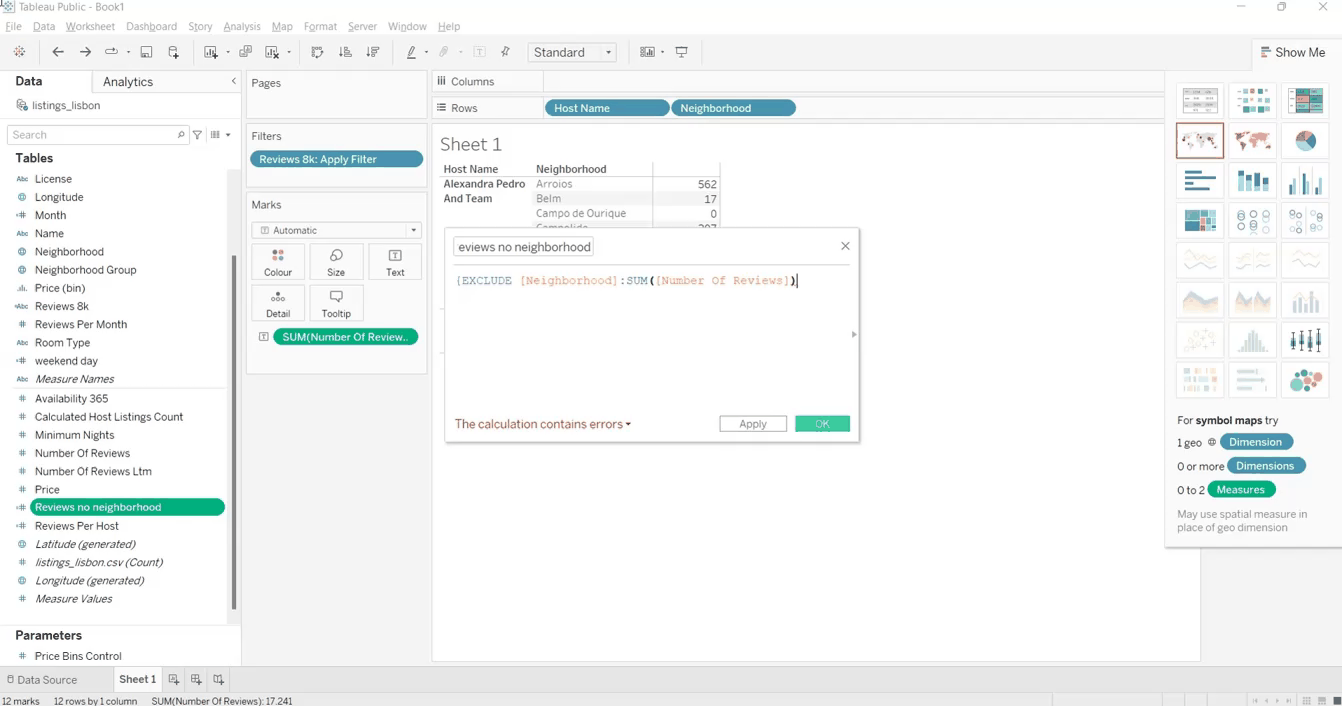Open the Standard fit dropdown
Viewport: 1342px width, 706px height.
[x=572, y=52]
